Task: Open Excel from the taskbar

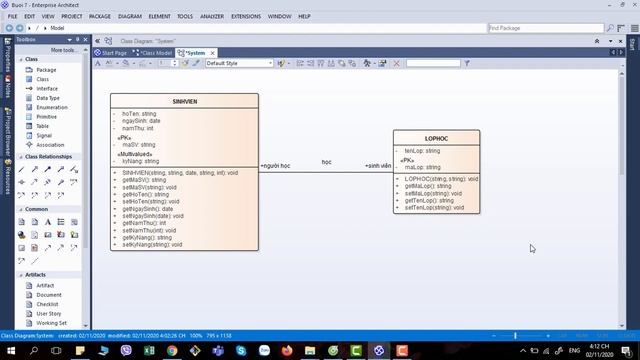Action: point(149,351)
